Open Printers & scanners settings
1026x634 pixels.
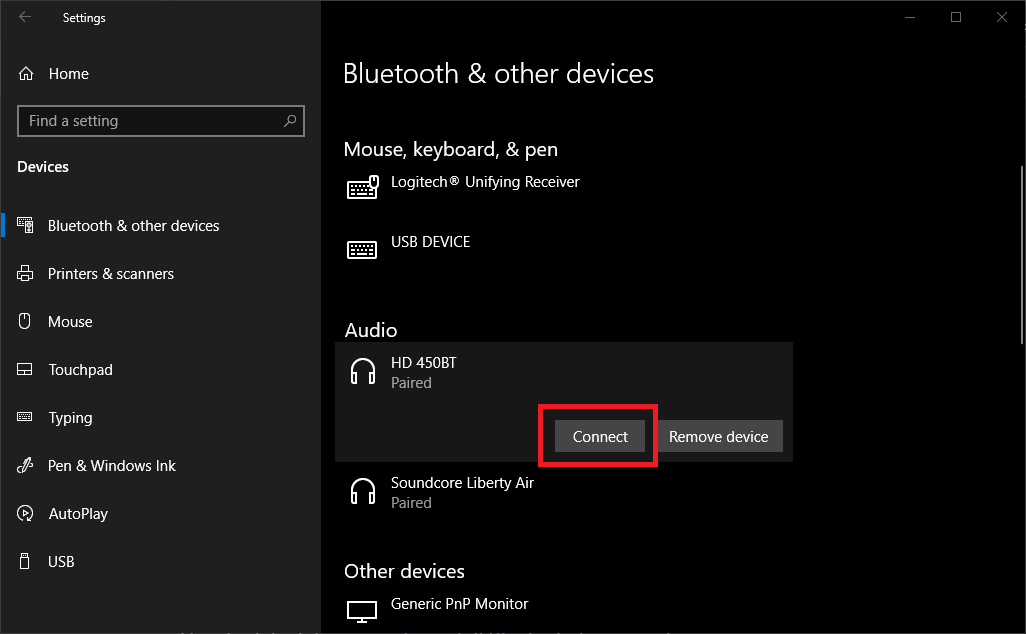pos(111,273)
